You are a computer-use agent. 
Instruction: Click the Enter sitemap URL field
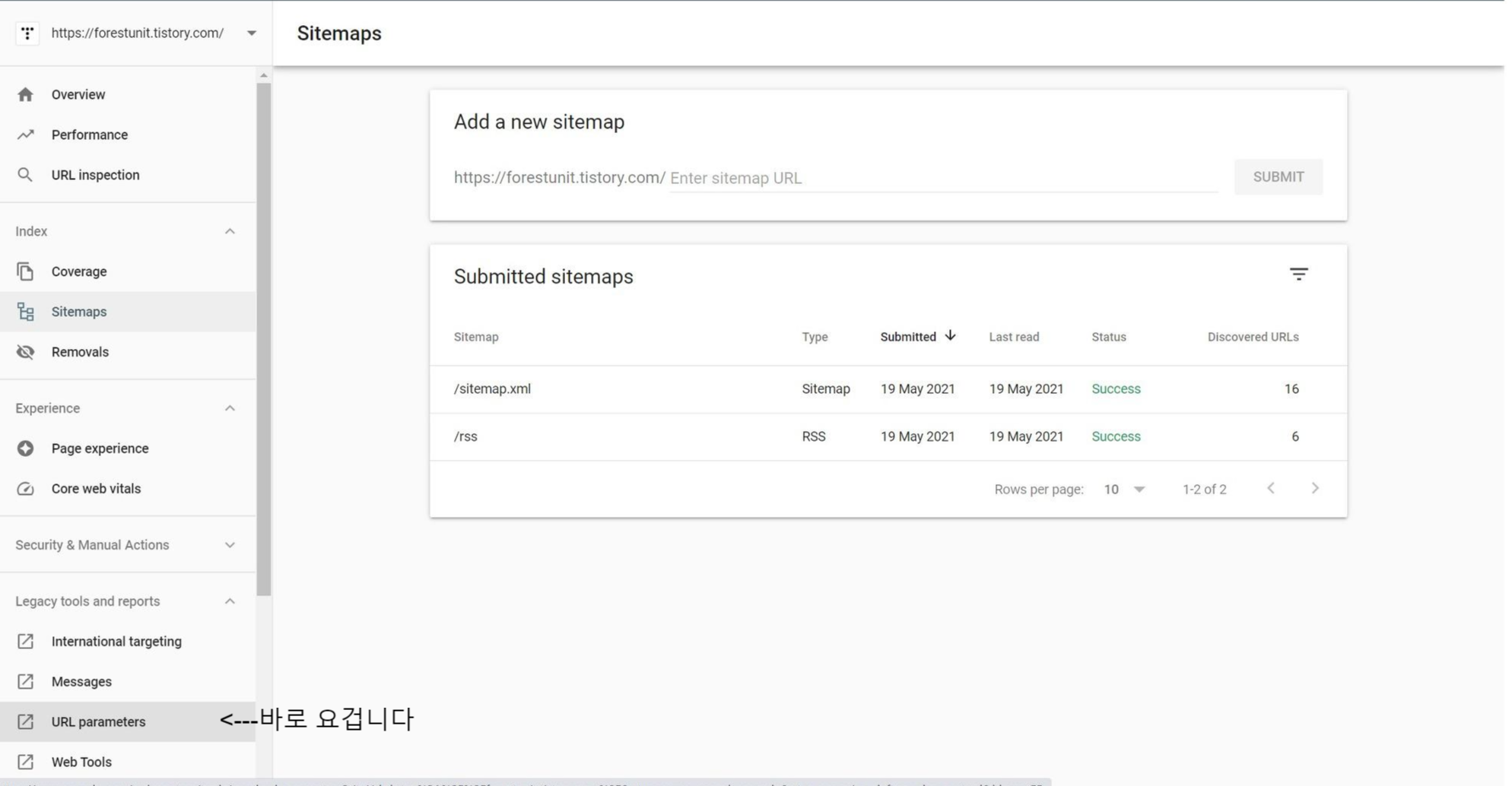click(943, 178)
